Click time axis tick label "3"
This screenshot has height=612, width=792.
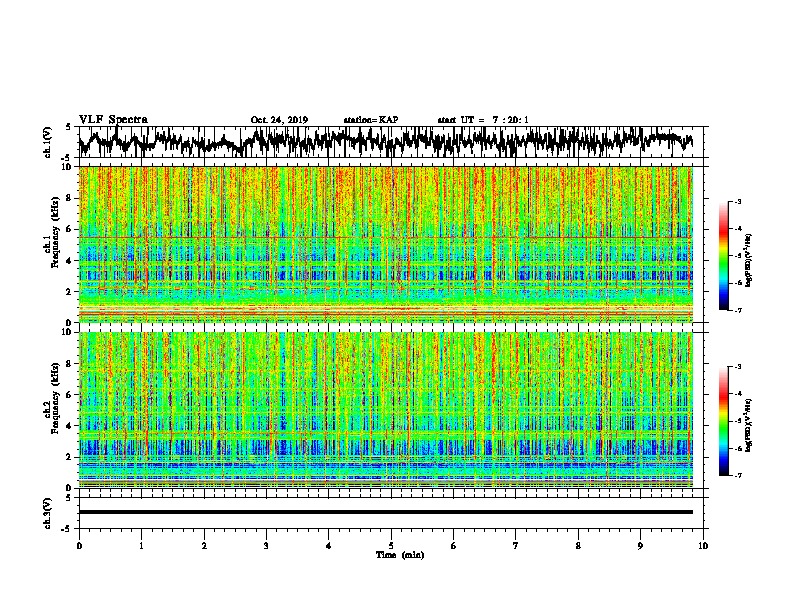[266, 546]
